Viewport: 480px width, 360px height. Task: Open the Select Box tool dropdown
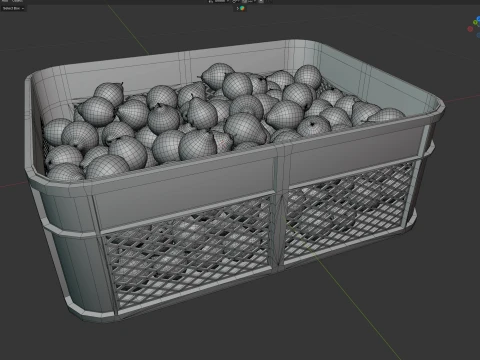click(13, 8)
